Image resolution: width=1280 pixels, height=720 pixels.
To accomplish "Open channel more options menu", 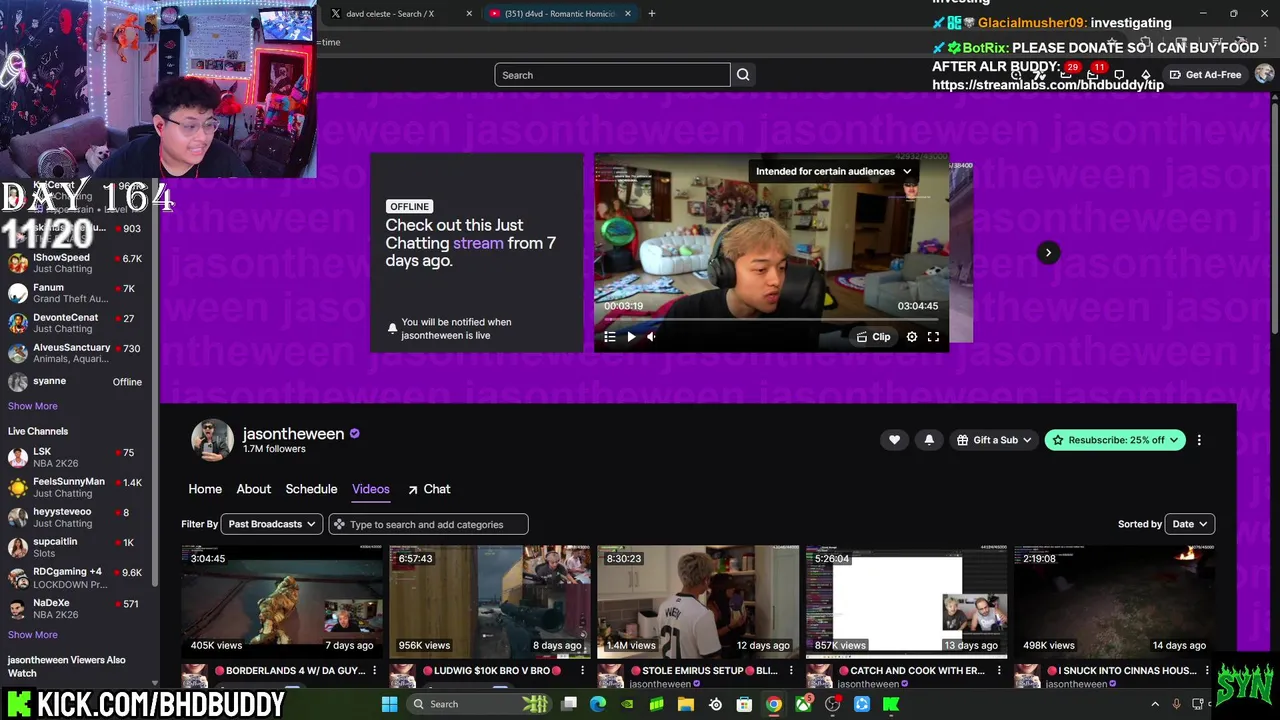I will click(1199, 440).
